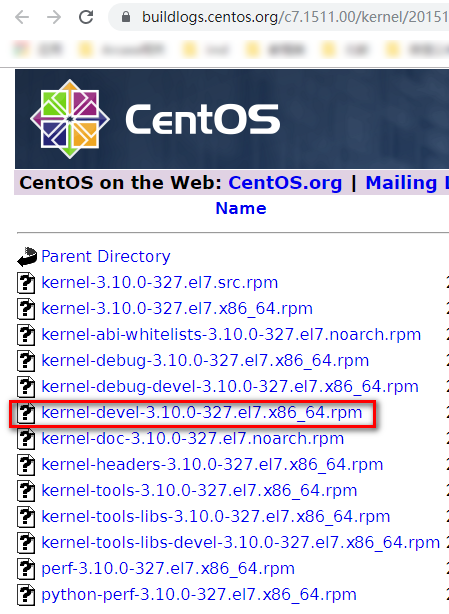The height and width of the screenshot is (614, 449).
Task: Click the file icon beside perf-3.10.0-327.el7.x86_64.rpm
Action: [x=26, y=569]
